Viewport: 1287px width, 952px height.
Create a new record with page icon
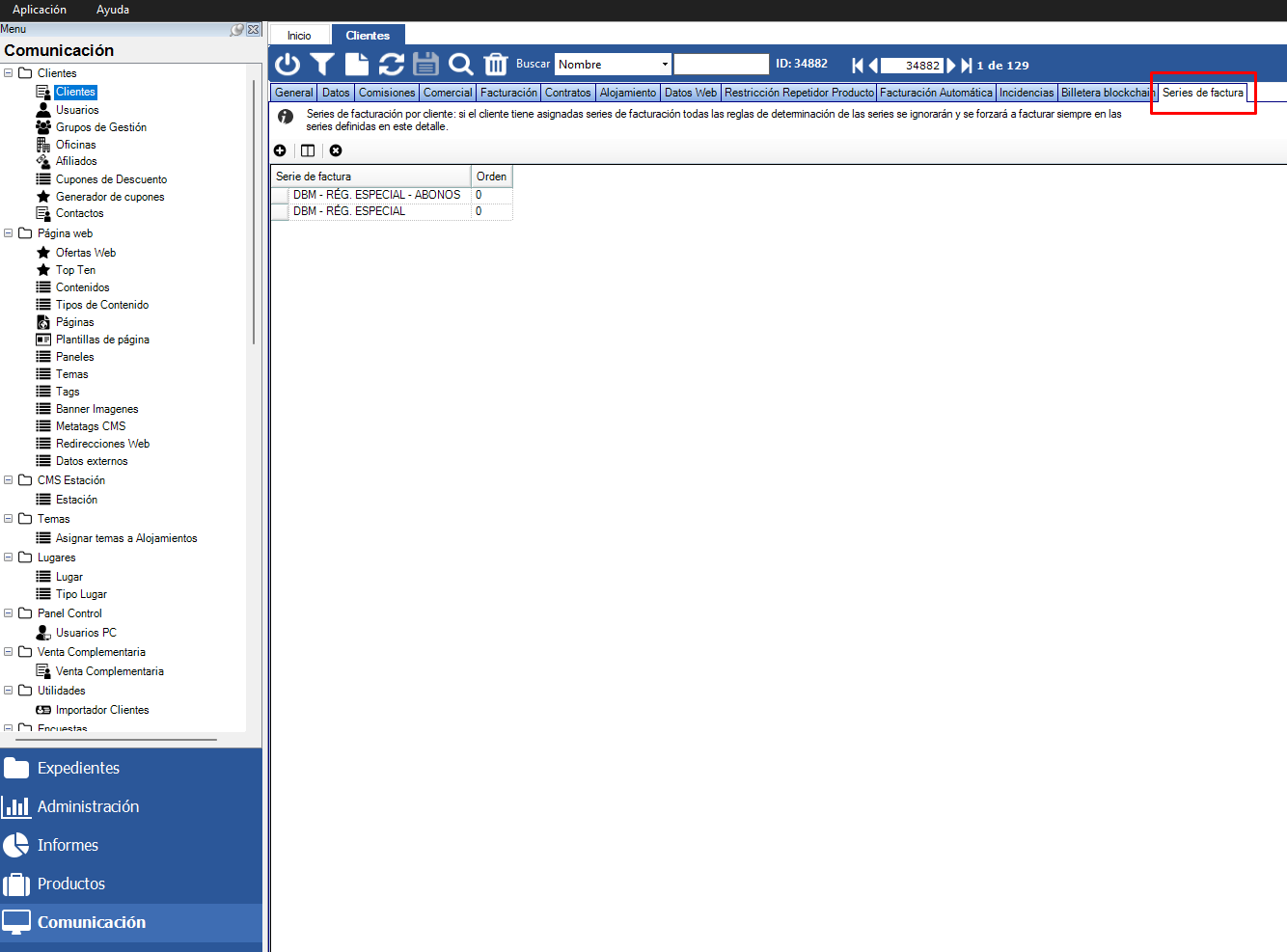point(357,65)
